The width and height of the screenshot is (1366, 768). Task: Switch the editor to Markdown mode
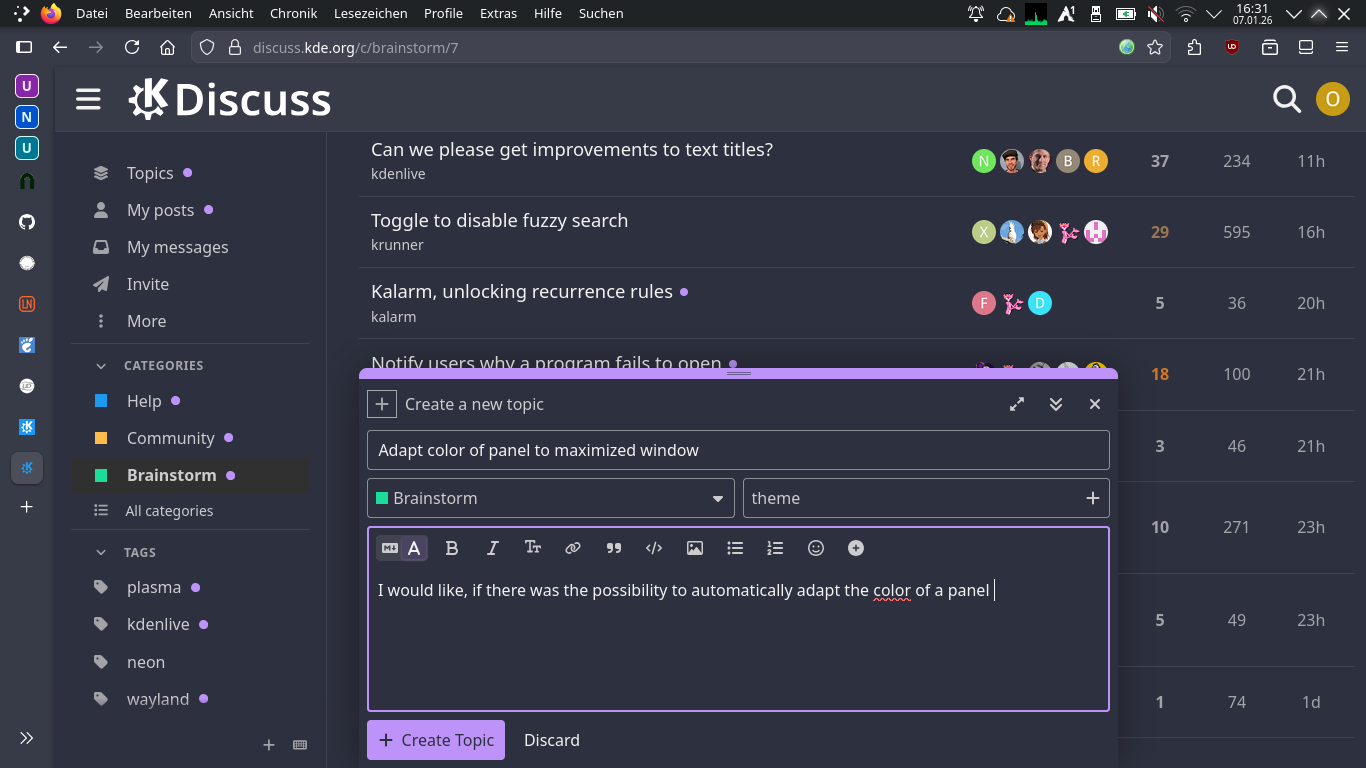point(390,548)
